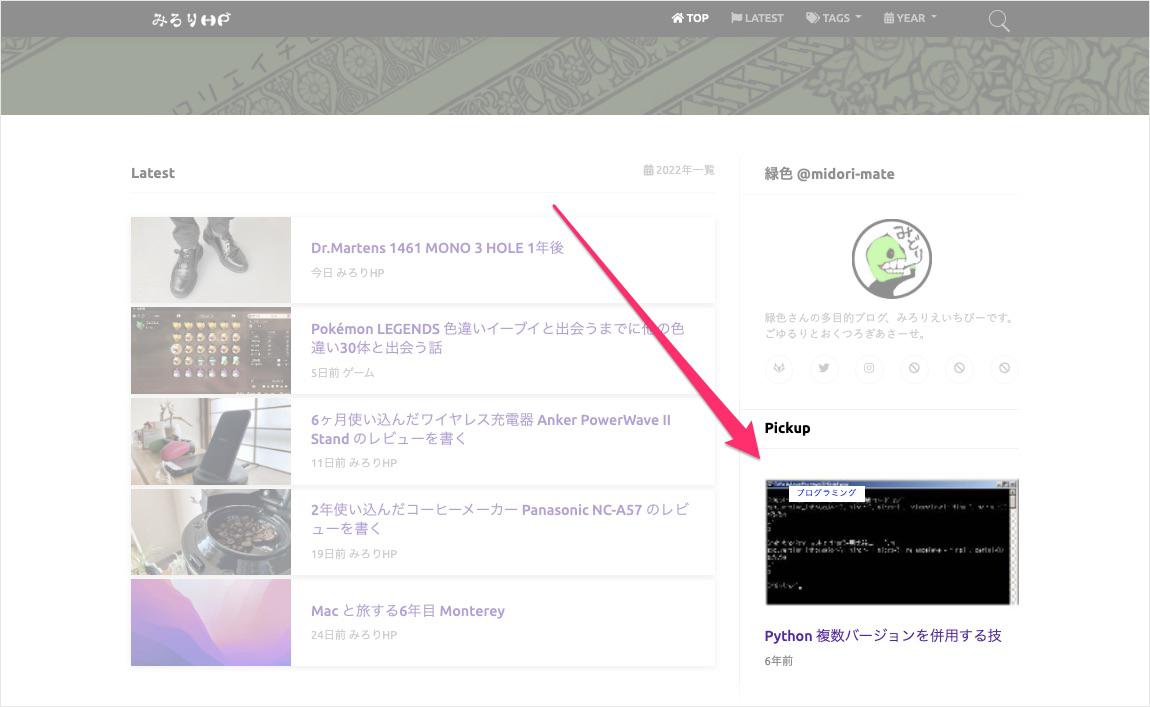The image size is (1150, 707).
Task: Click the green avatar profile image
Action: click(x=891, y=258)
